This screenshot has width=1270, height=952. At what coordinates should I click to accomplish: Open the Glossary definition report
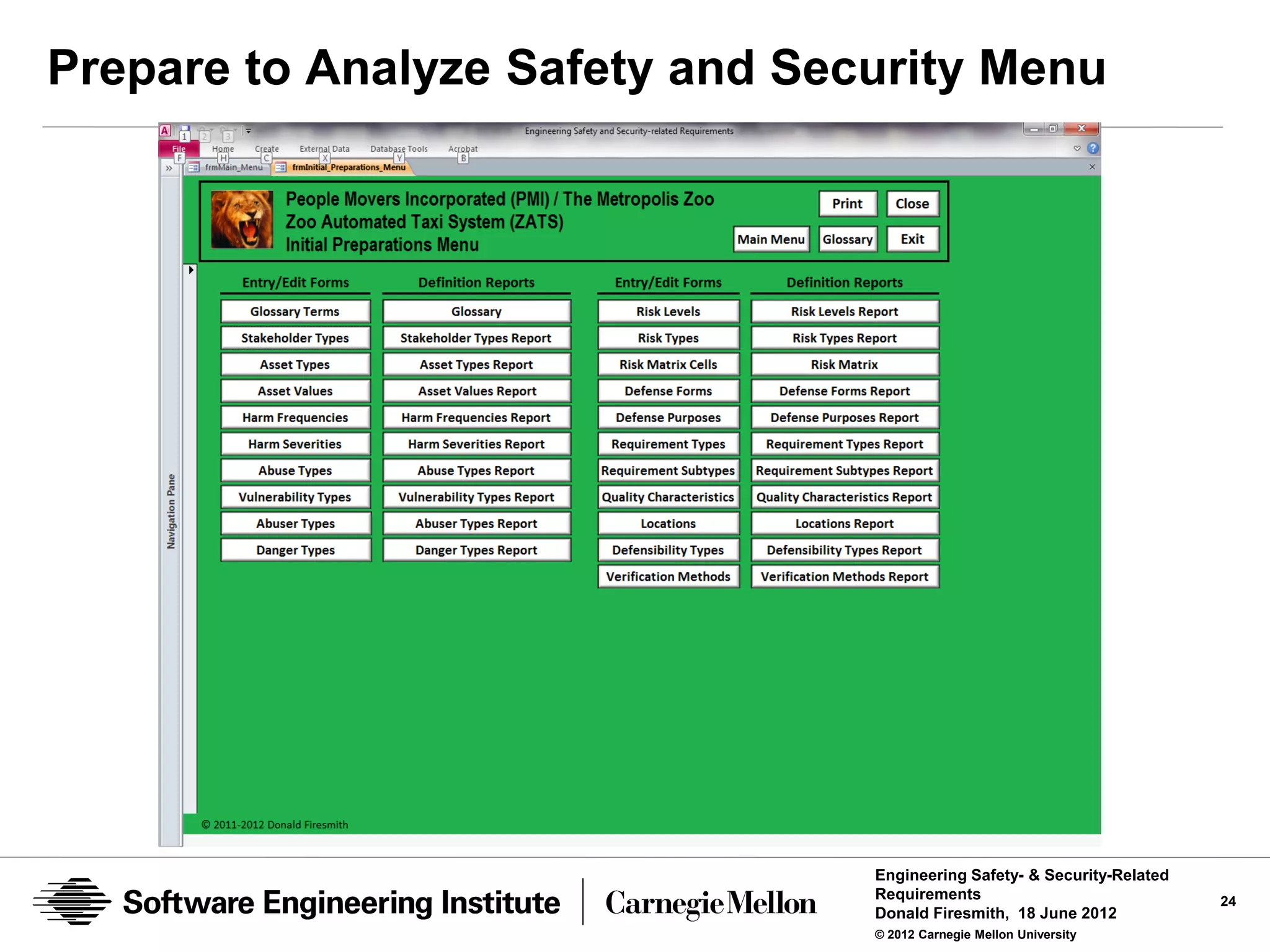tap(476, 312)
